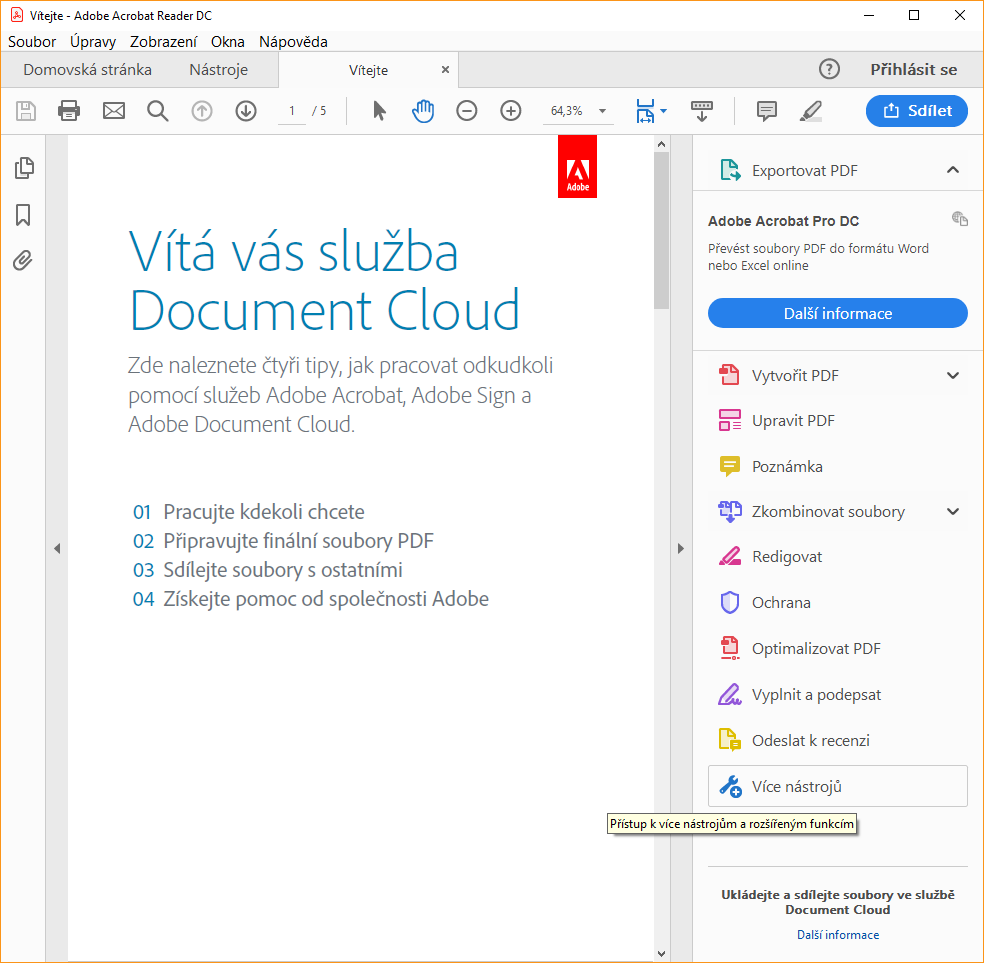Activate the Hand pan tool
984x963 pixels.
tap(423, 111)
